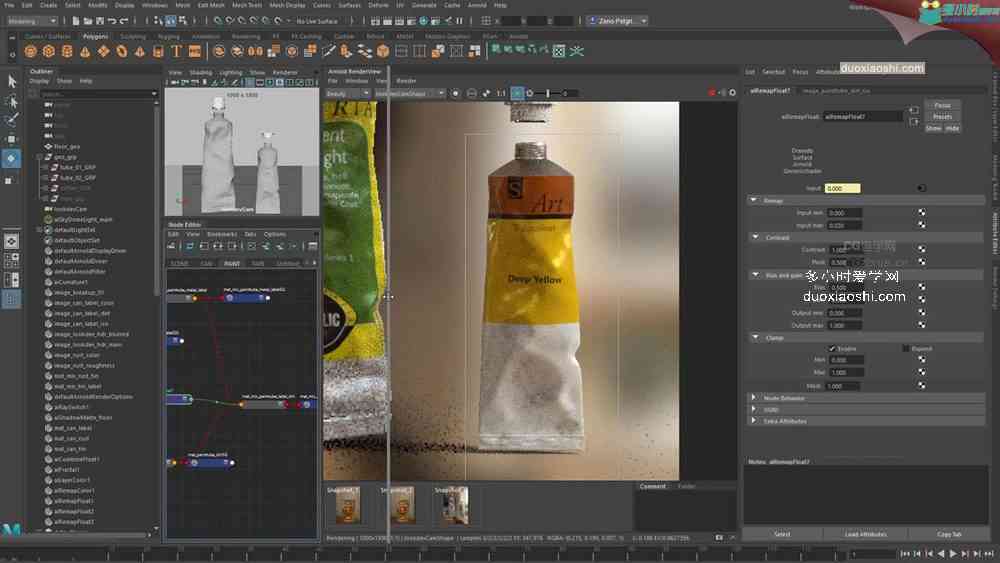Click the undo arrow in status line
Viewport: 1000px width, 563px height.
point(112,21)
